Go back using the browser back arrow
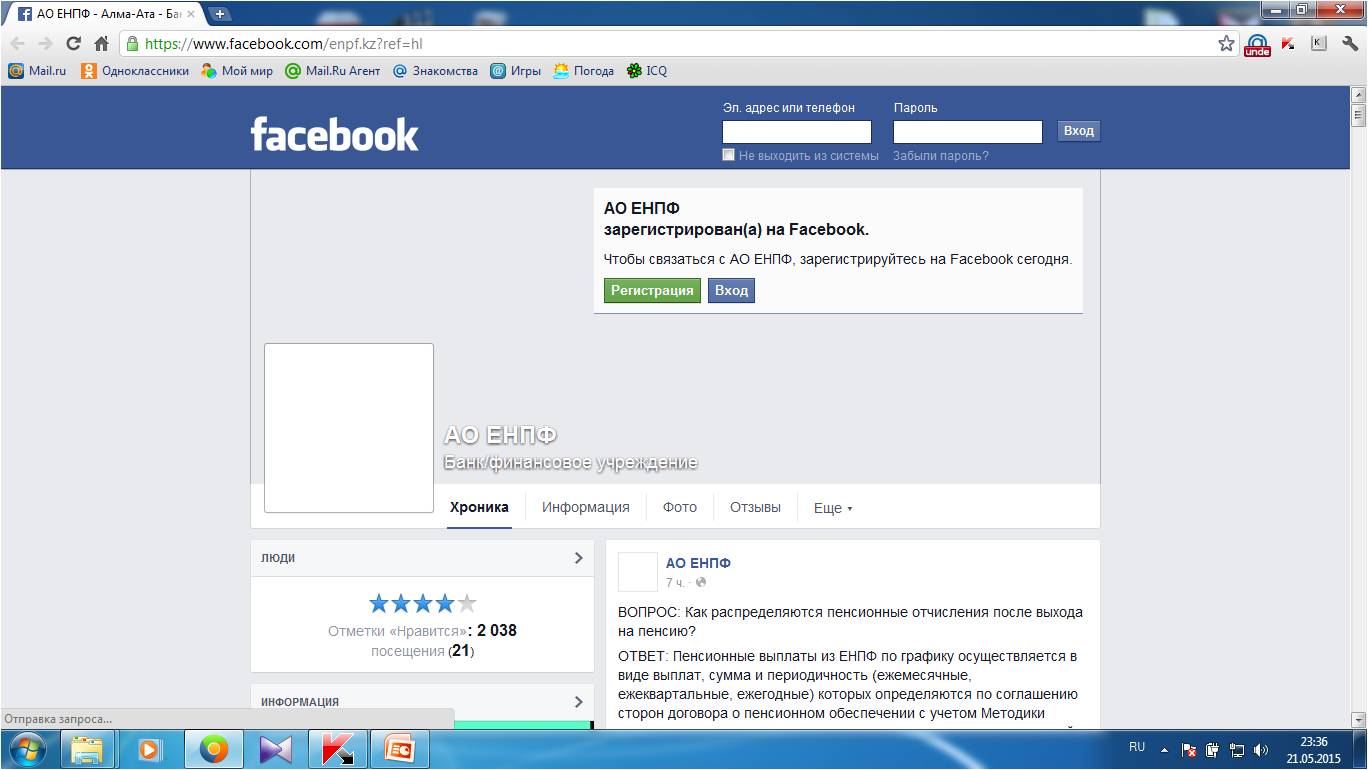 coord(17,44)
